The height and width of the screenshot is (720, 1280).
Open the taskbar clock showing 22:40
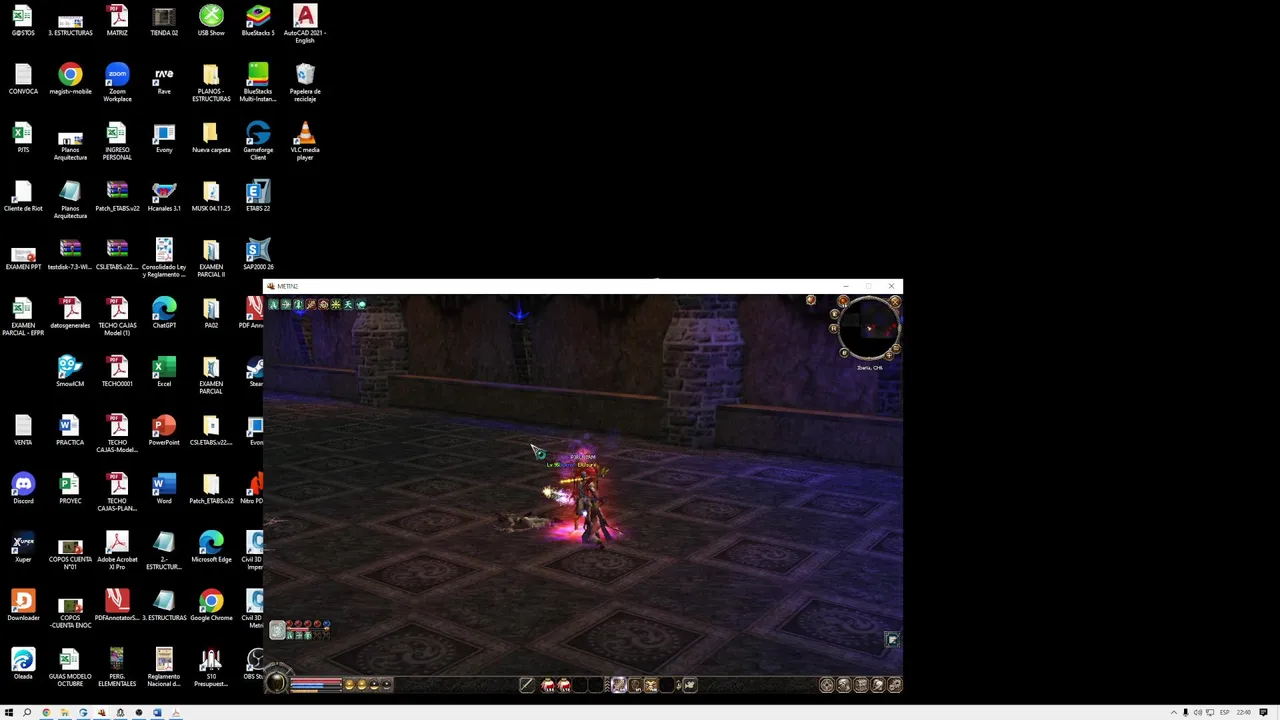1244,713
